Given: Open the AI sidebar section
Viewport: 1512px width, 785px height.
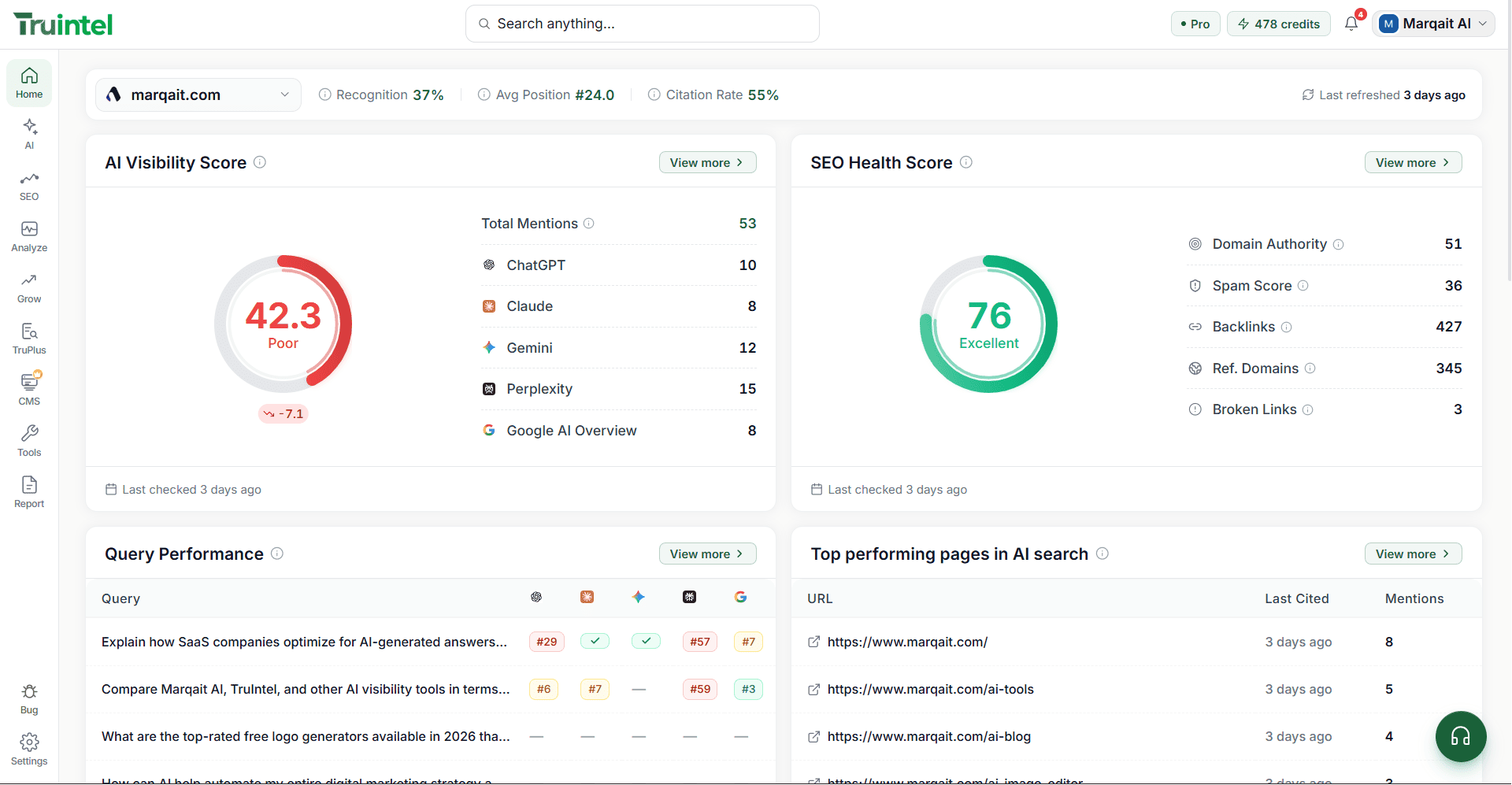Looking at the screenshot, I should tap(29, 134).
